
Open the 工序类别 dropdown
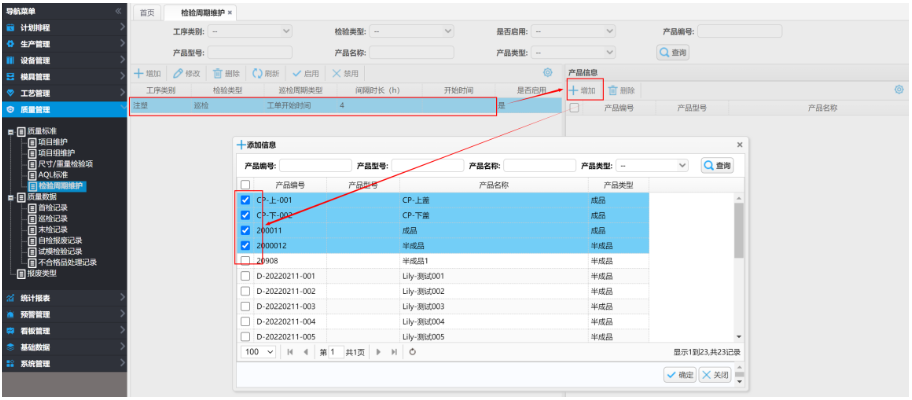click(x=250, y=32)
